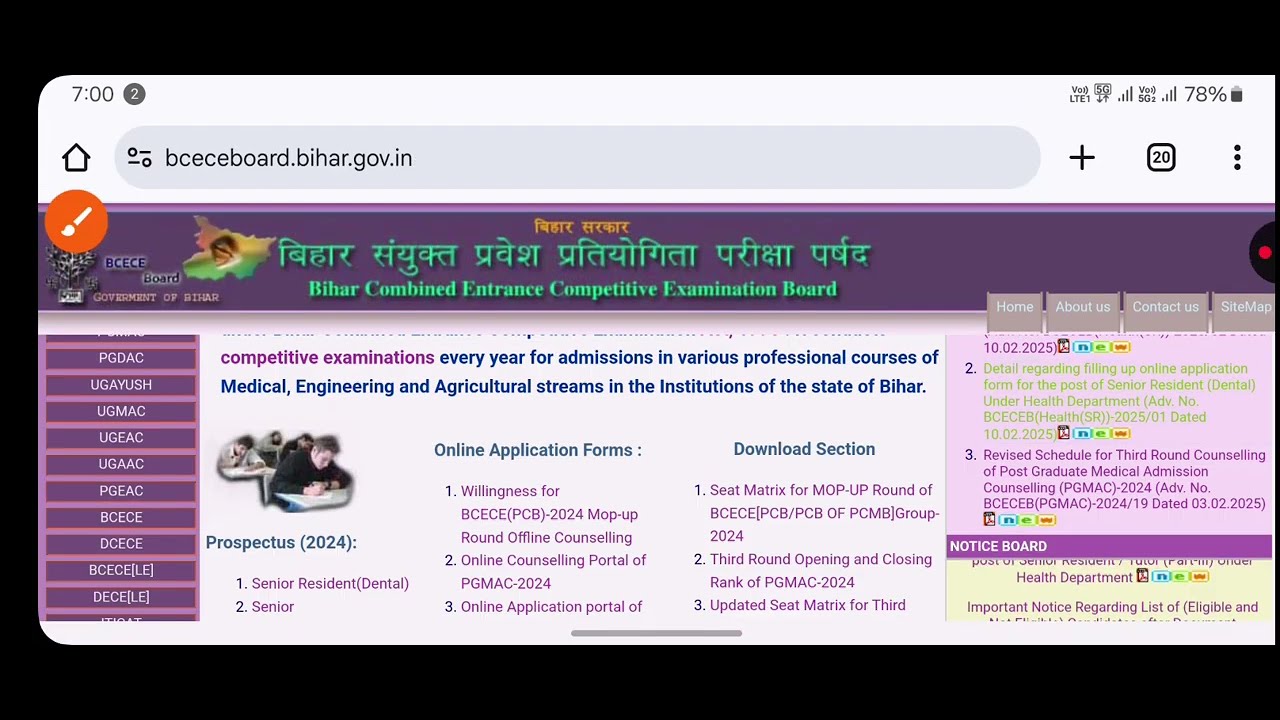This screenshot has height=720, width=1280.
Task: Tap battery icon in status bar
Action: point(1237,95)
